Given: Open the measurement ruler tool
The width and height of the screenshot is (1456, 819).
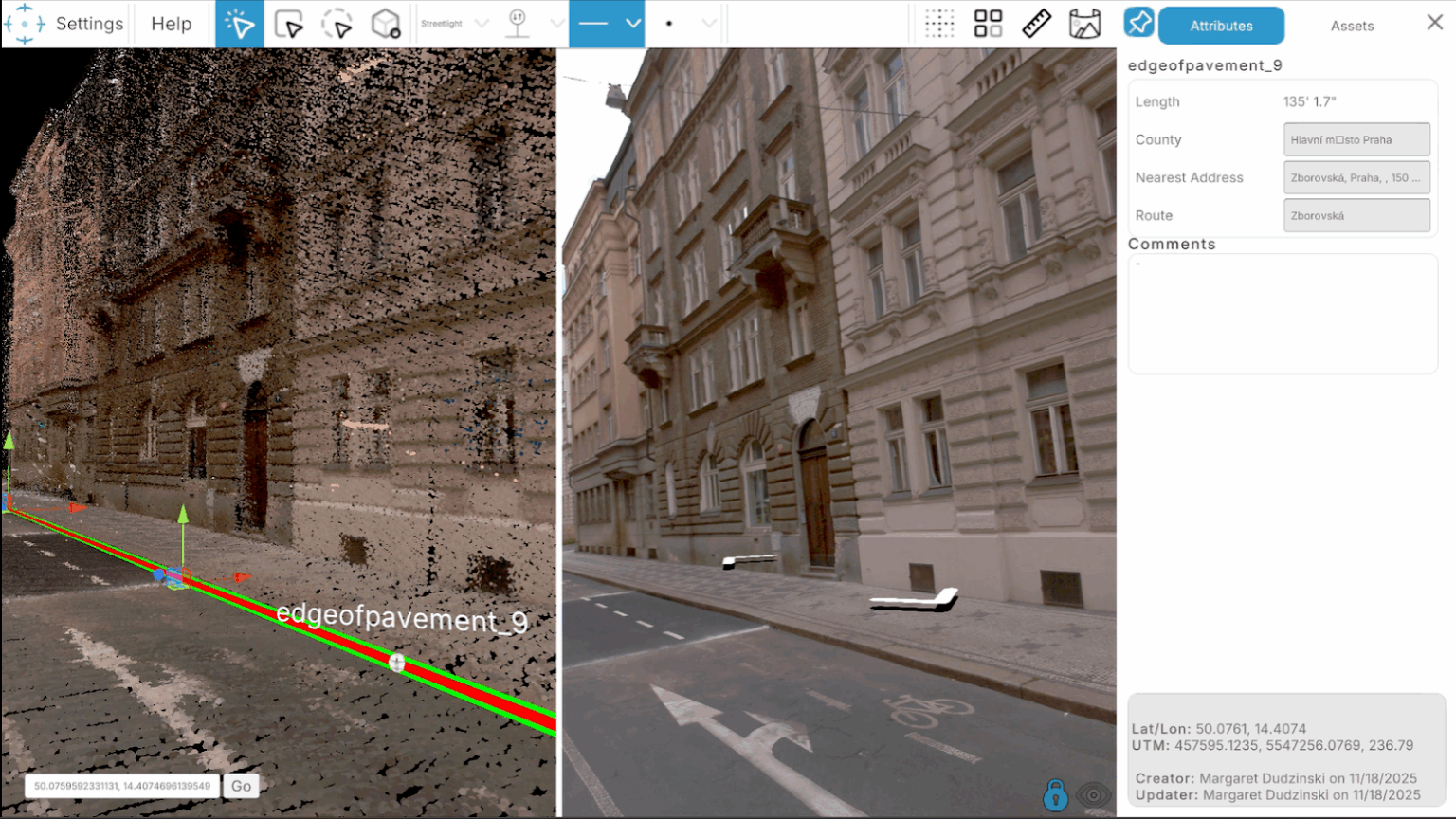Looking at the screenshot, I should point(1036,24).
